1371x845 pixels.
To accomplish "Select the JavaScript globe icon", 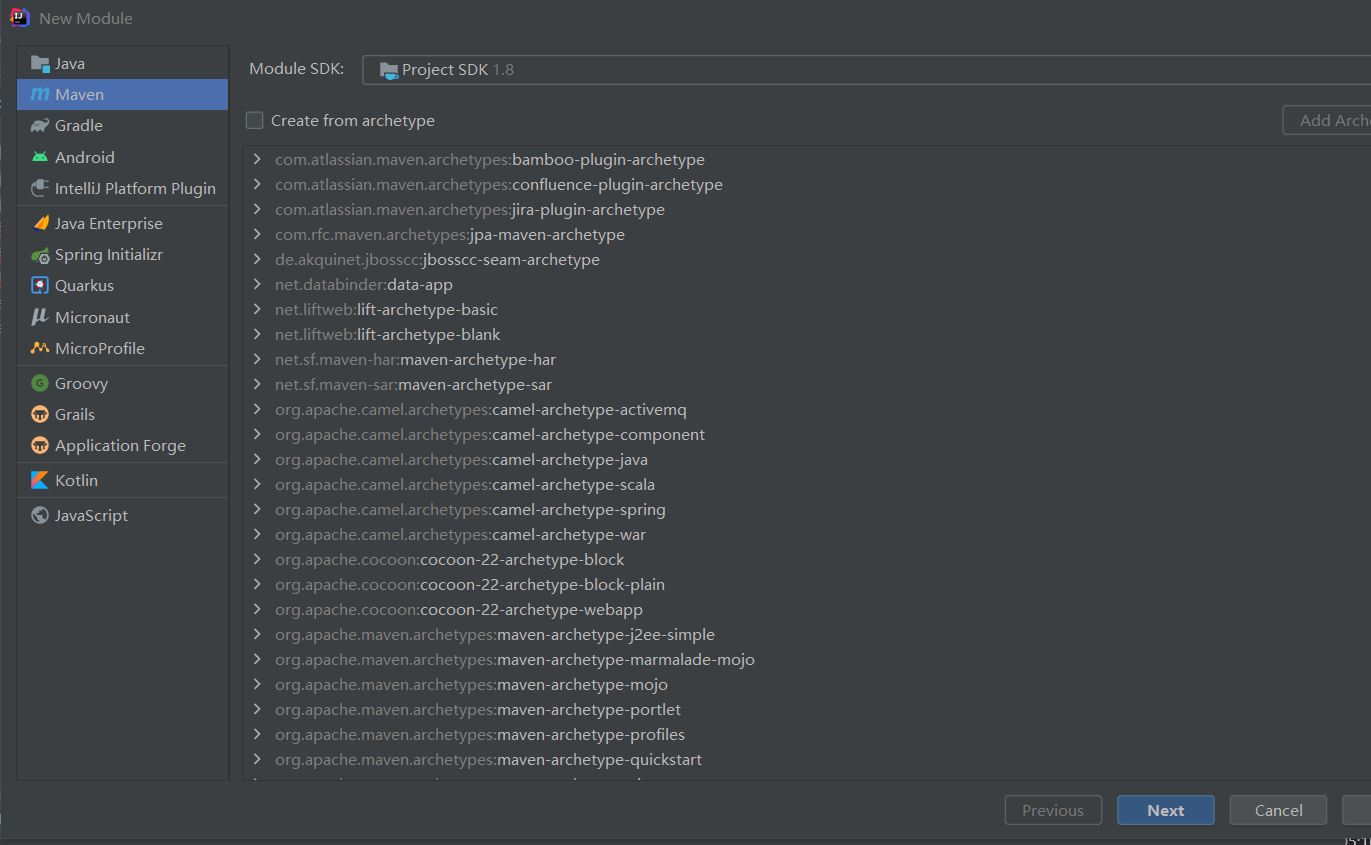I will (40, 515).
